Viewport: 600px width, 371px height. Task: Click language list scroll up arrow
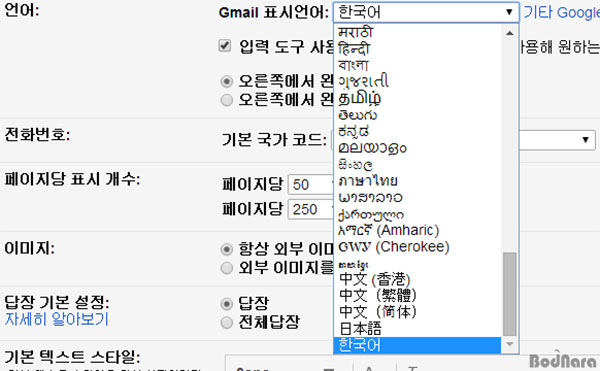(510, 33)
